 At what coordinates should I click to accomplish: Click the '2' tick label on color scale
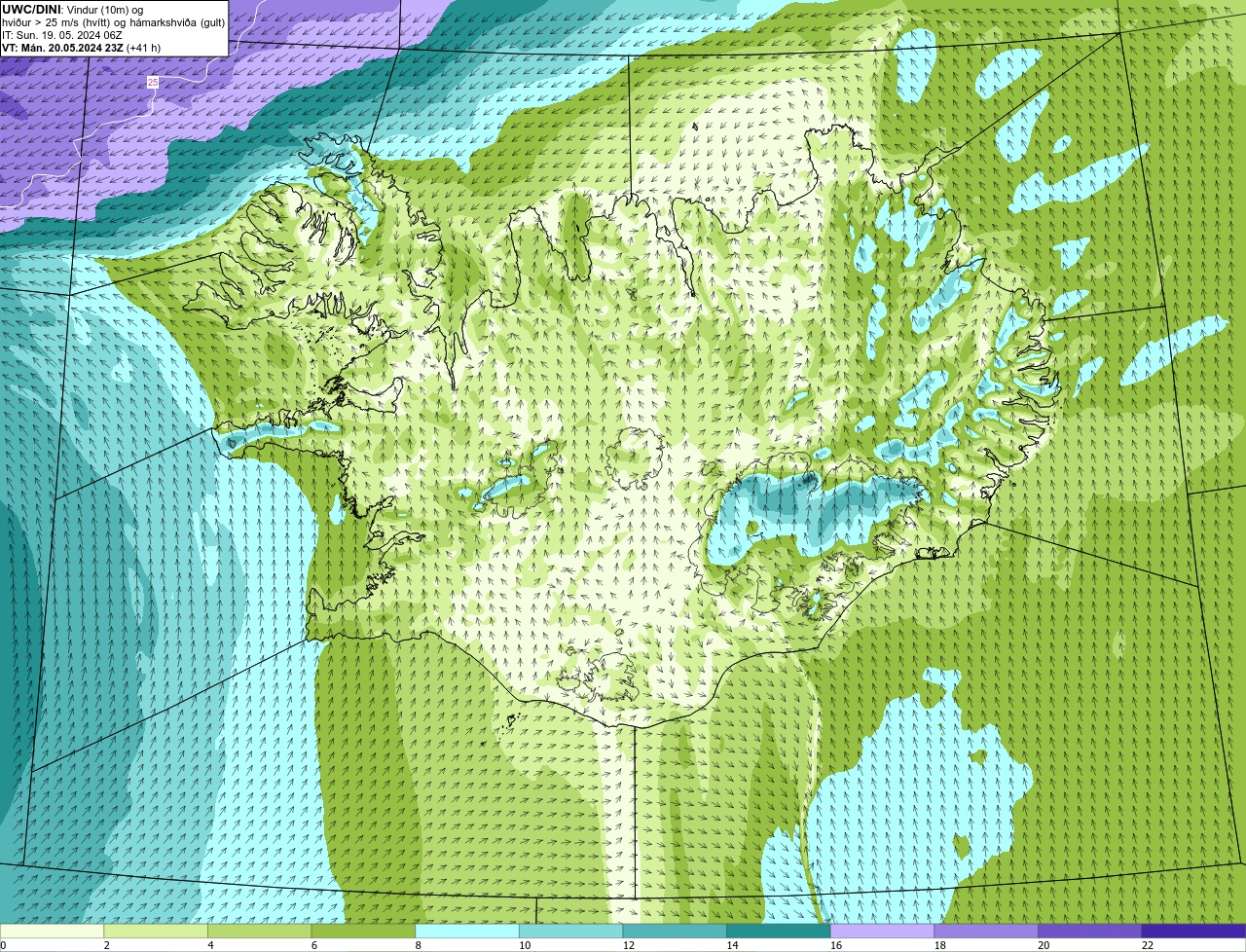(x=106, y=945)
